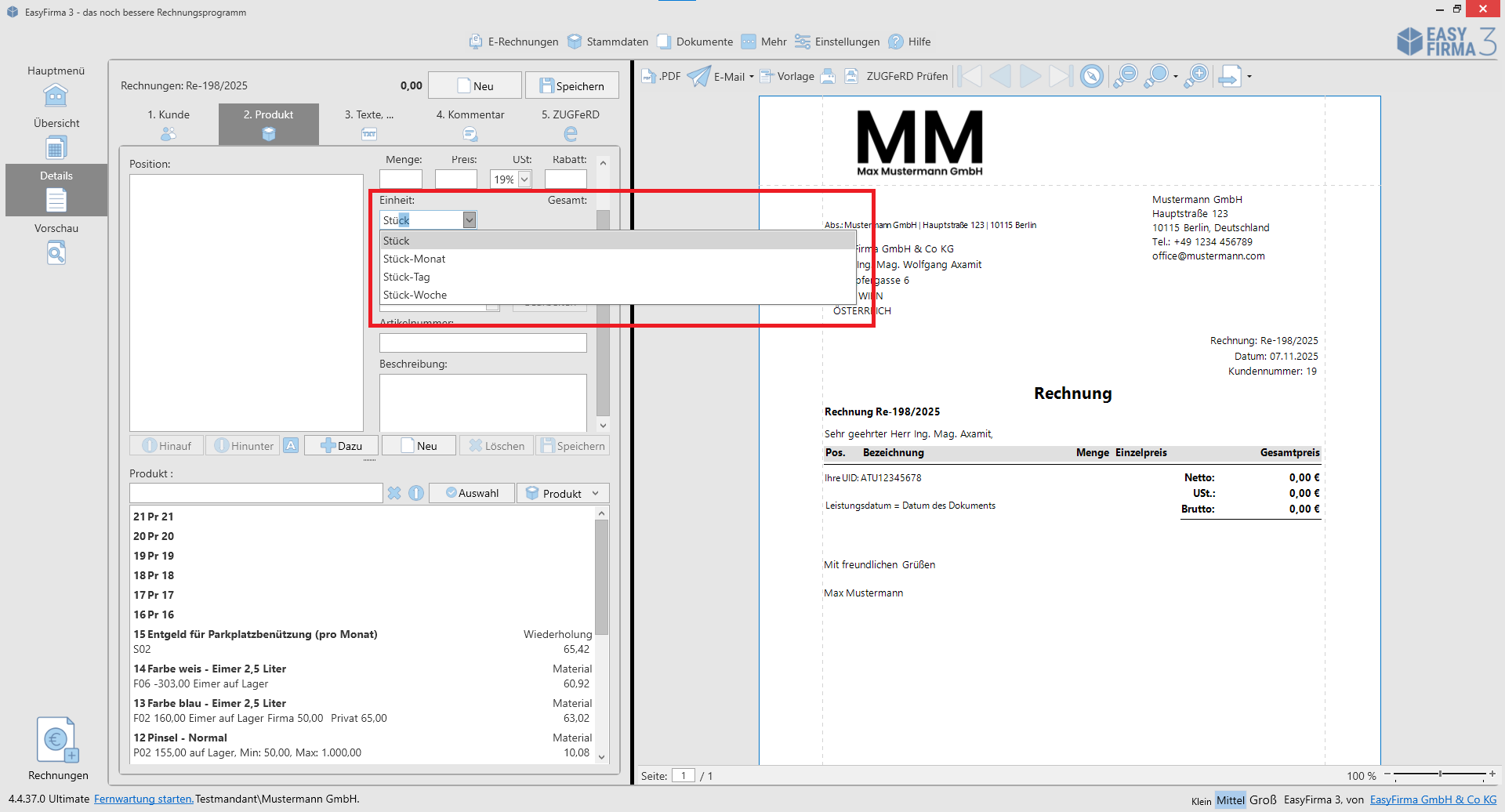This screenshot has width=1505, height=812.
Task: Open the Vorschau sidebar view
Action: click(x=56, y=244)
